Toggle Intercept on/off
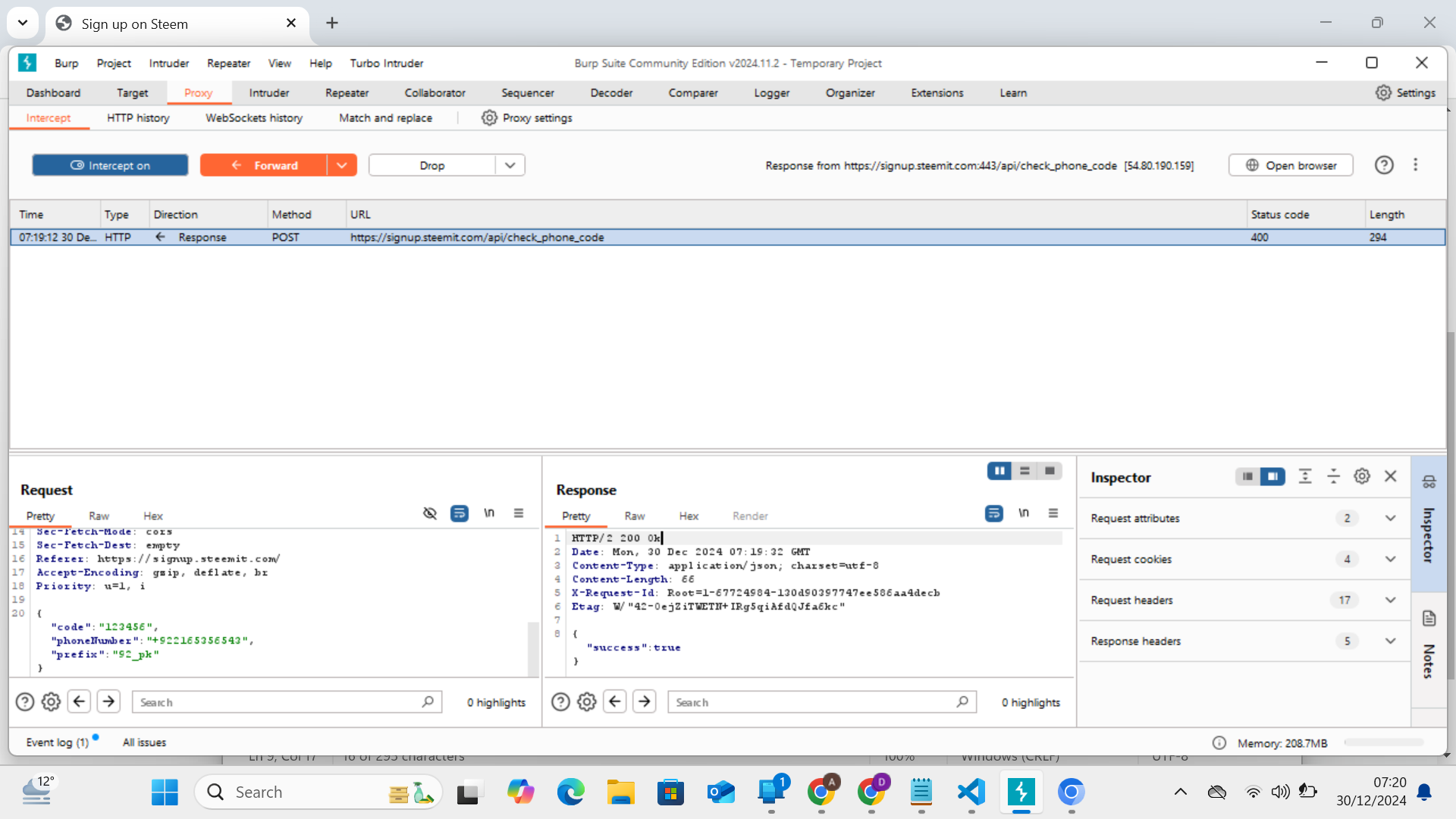Screen dimensions: 1456x819 click(109, 165)
